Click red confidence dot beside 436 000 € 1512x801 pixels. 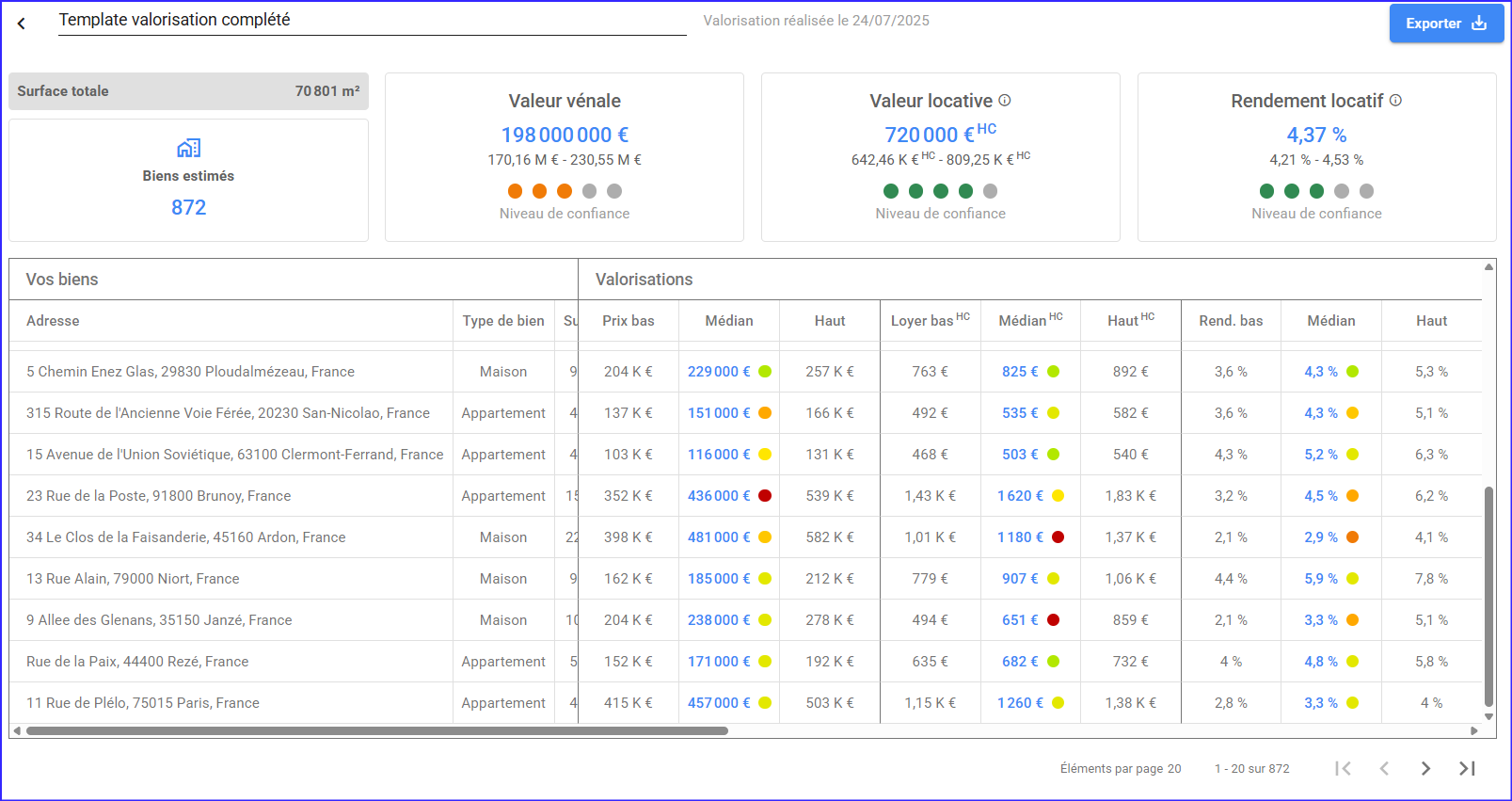[765, 496]
